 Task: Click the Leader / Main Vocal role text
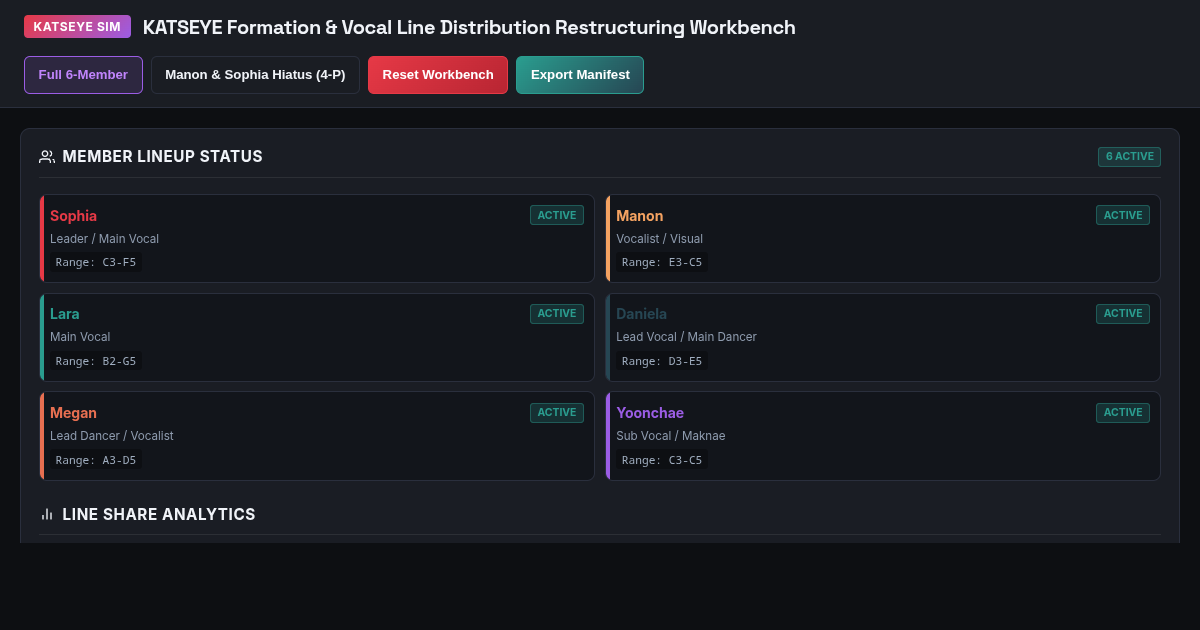pyautogui.click(x=104, y=239)
